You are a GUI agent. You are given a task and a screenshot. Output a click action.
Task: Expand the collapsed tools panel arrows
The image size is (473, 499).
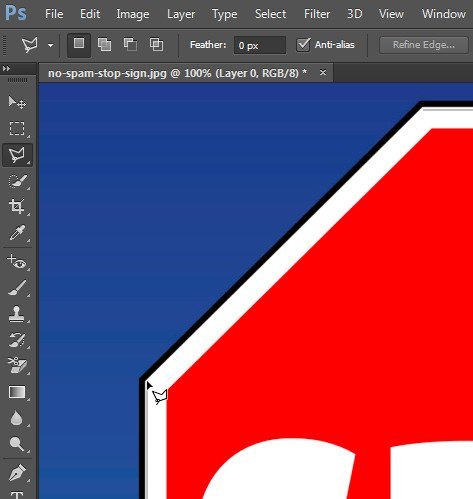click(x=6, y=68)
